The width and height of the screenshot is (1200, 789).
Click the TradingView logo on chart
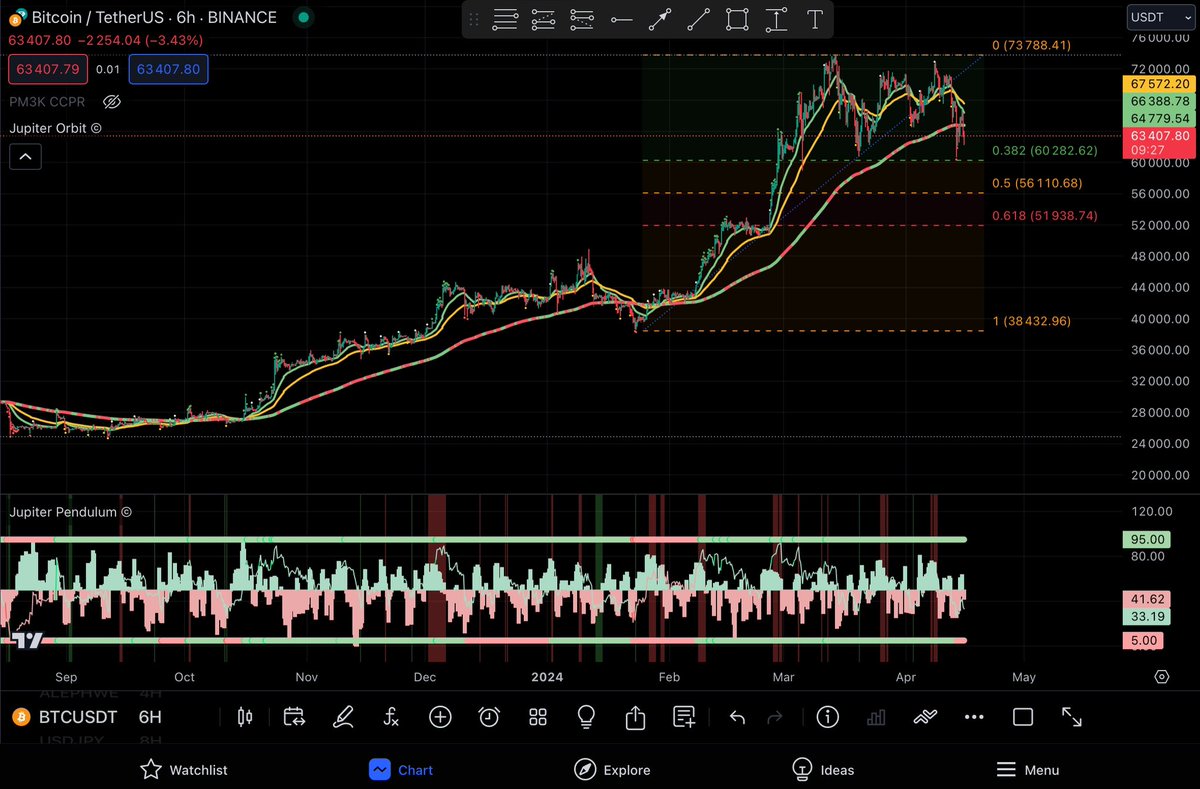(x=27, y=641)
